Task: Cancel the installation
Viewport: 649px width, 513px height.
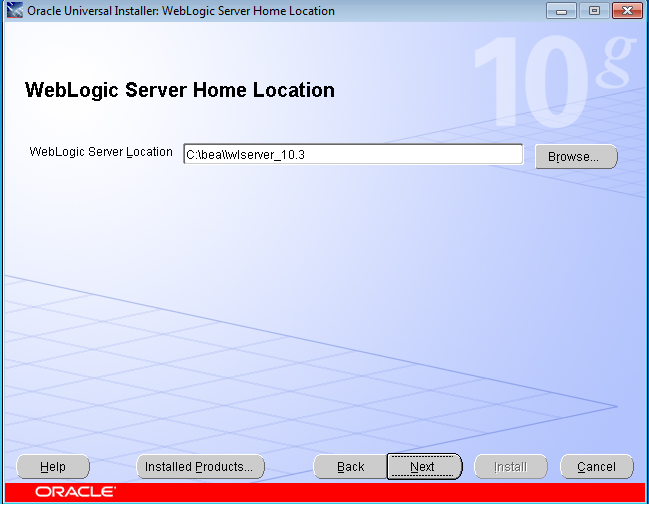Action: tap(596, 467)
